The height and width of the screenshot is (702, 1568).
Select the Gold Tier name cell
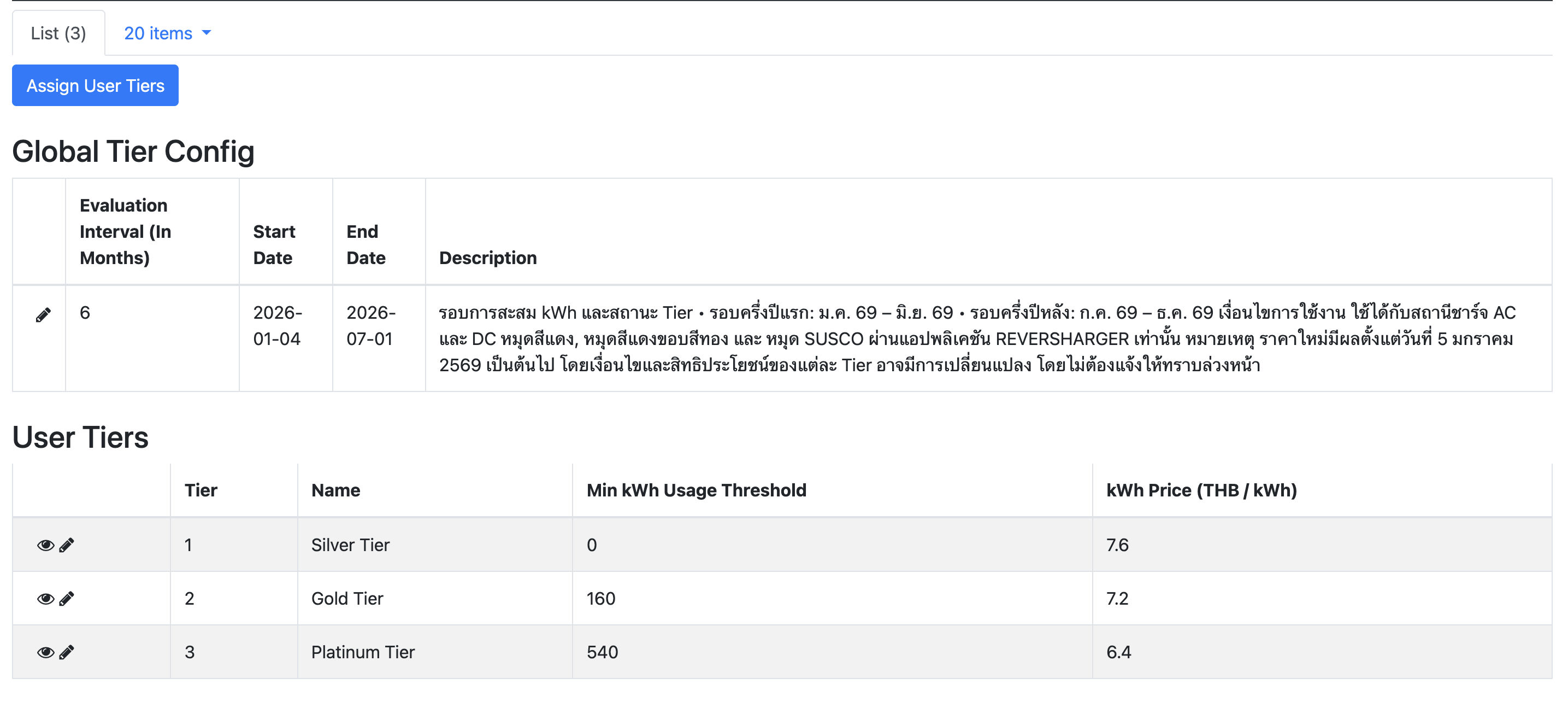tap(347, 599)
